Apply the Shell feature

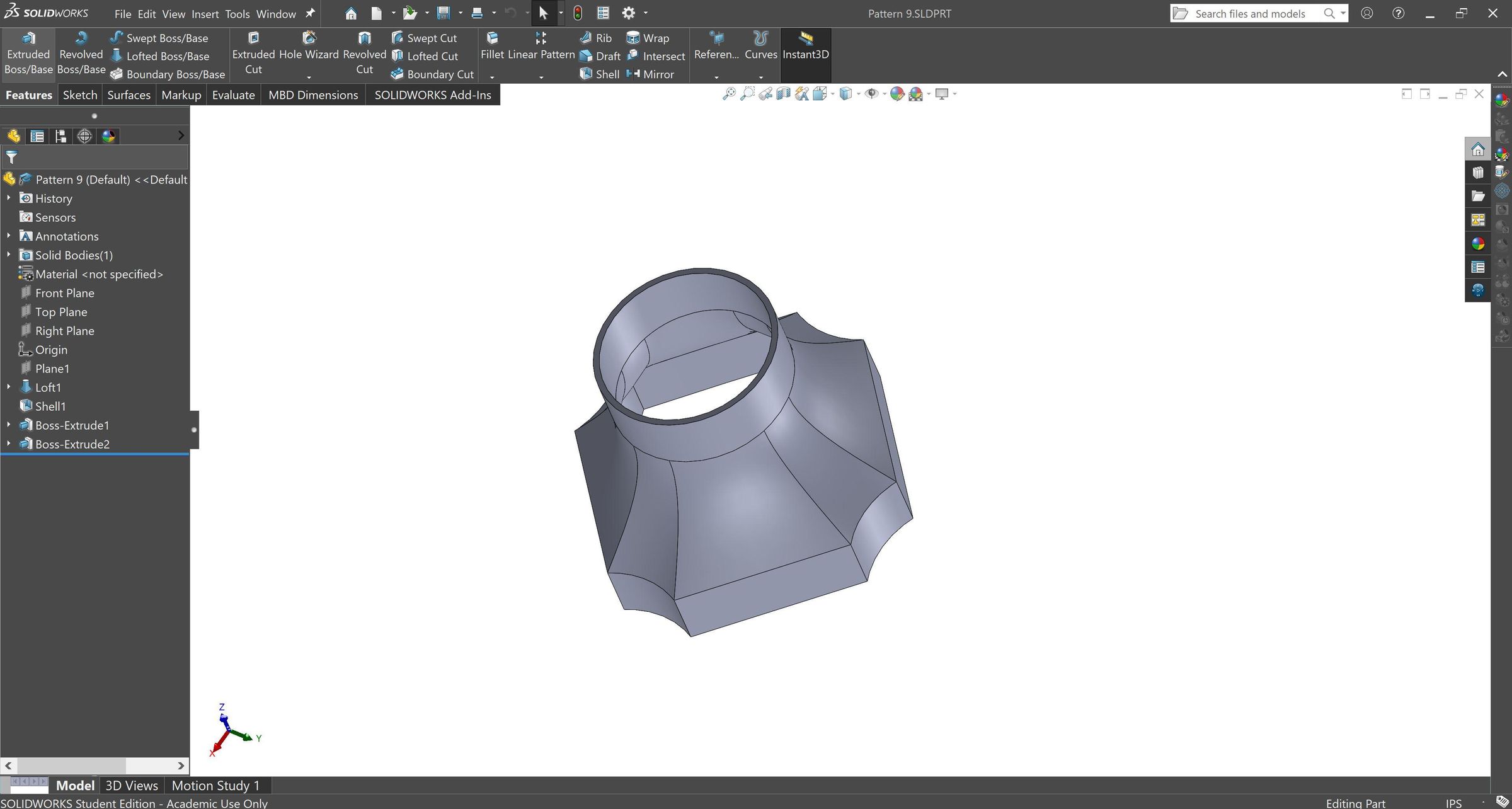[600, 74]
